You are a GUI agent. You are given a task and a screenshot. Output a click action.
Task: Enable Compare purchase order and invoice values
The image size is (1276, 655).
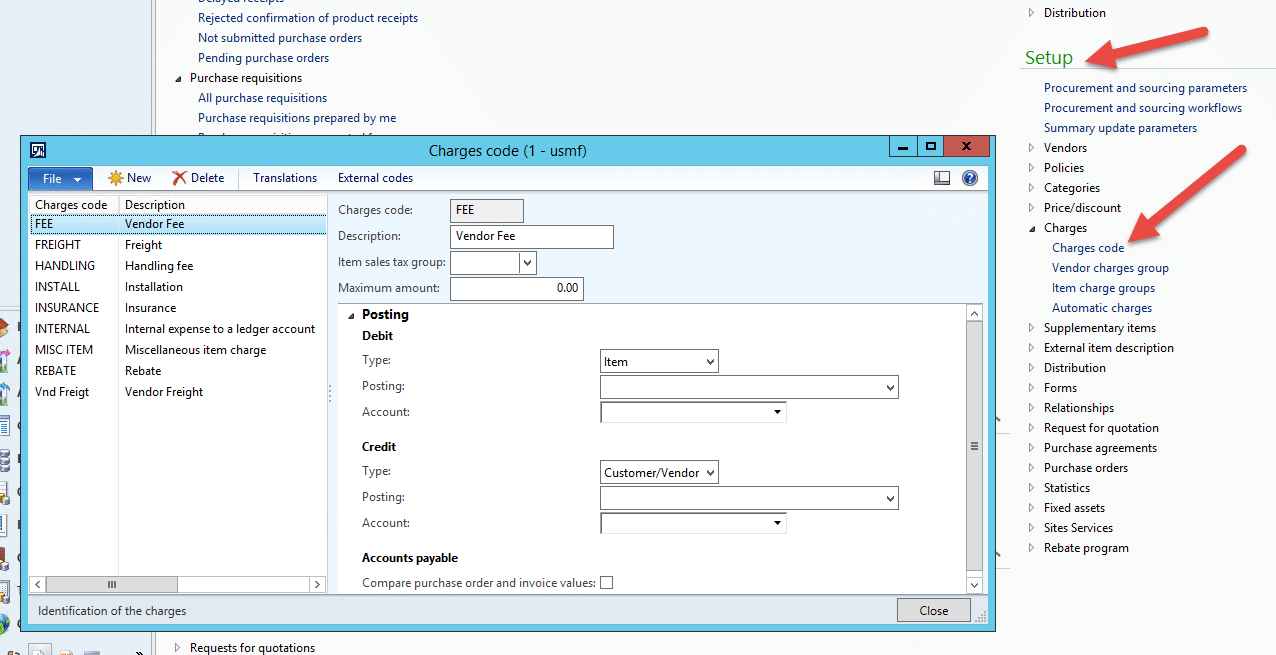click(x=606, y=582)
